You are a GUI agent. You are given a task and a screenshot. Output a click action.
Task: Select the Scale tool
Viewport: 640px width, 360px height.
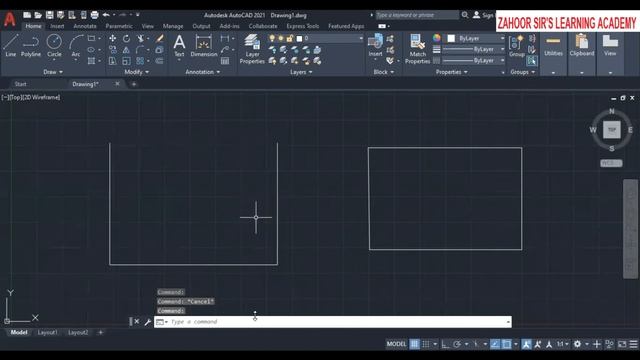pyautogui.click(x=127, y=61)
